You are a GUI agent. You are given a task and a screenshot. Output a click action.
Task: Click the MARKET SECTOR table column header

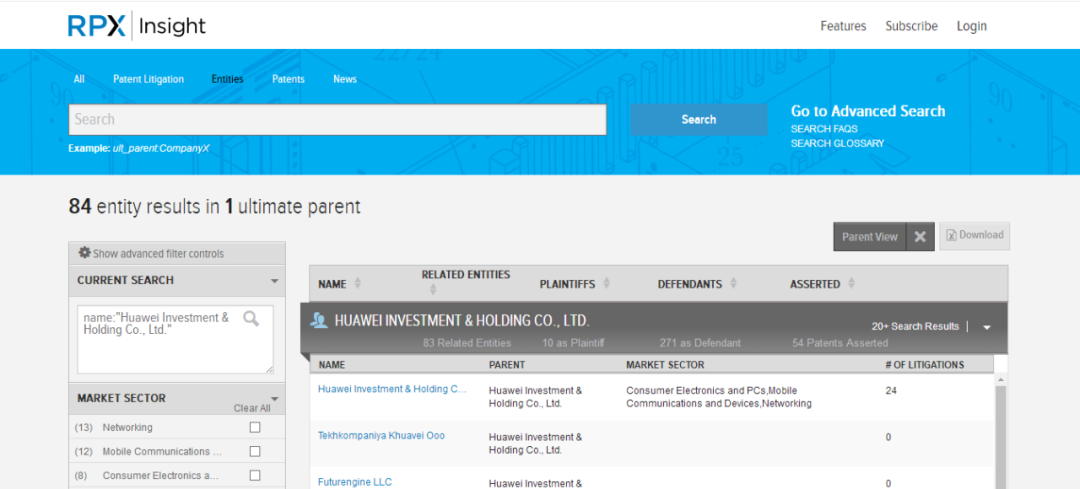665,364
